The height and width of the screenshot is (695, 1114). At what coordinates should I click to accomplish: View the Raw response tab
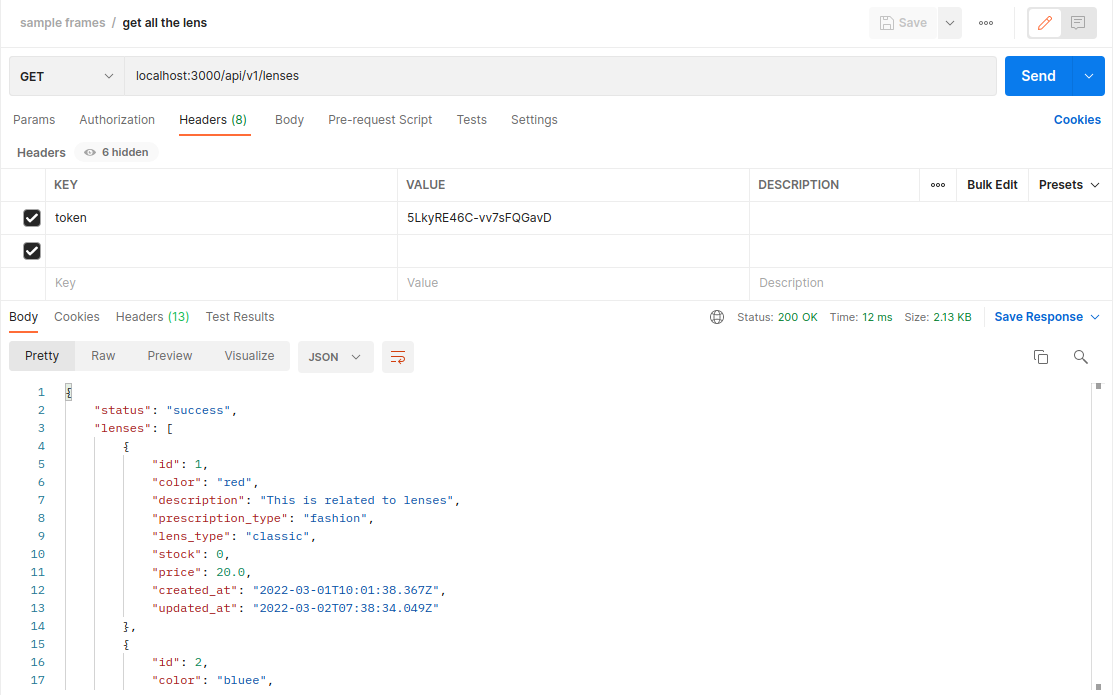click(102, 356)
